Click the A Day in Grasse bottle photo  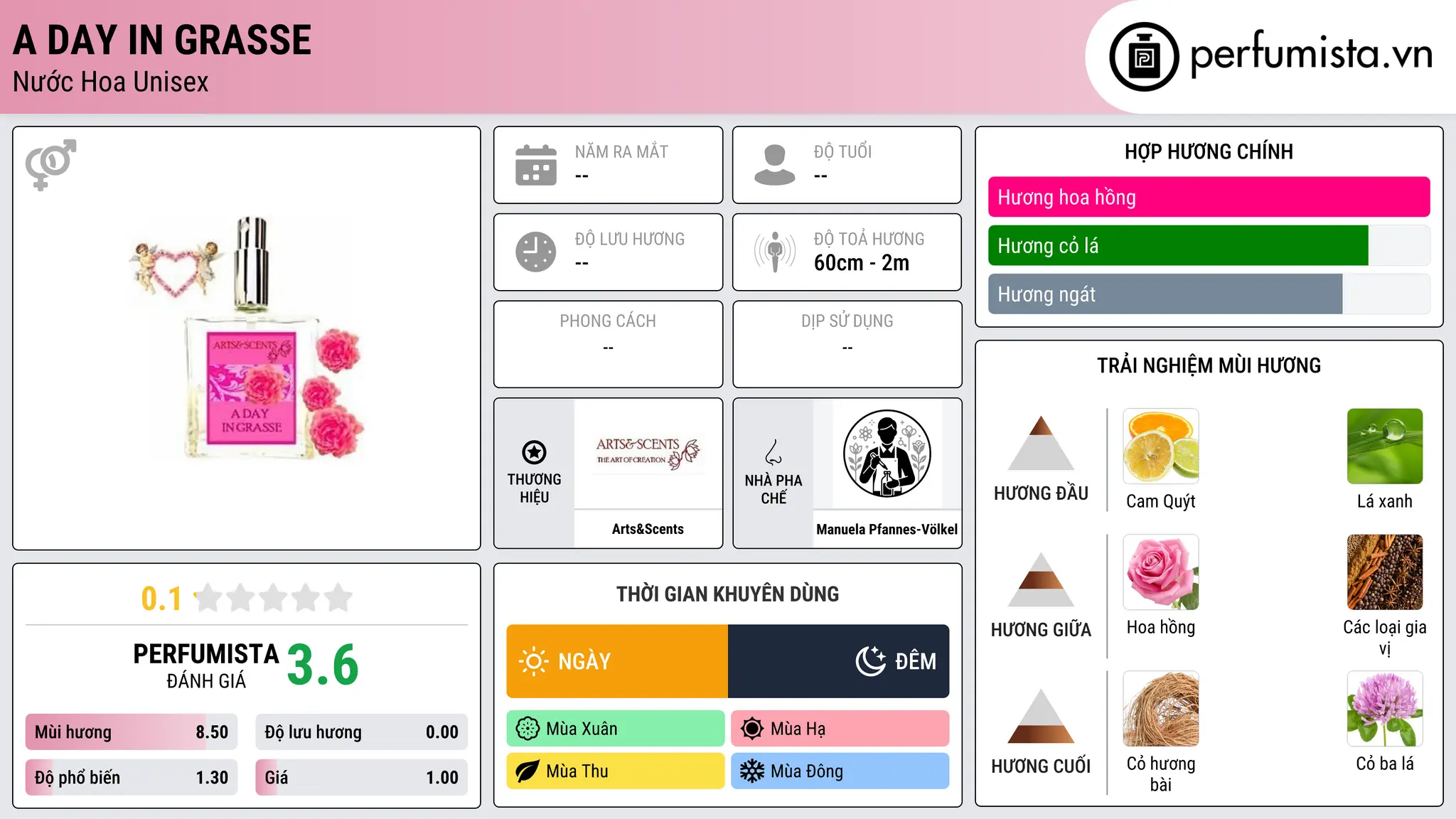[x=247, y=338]
